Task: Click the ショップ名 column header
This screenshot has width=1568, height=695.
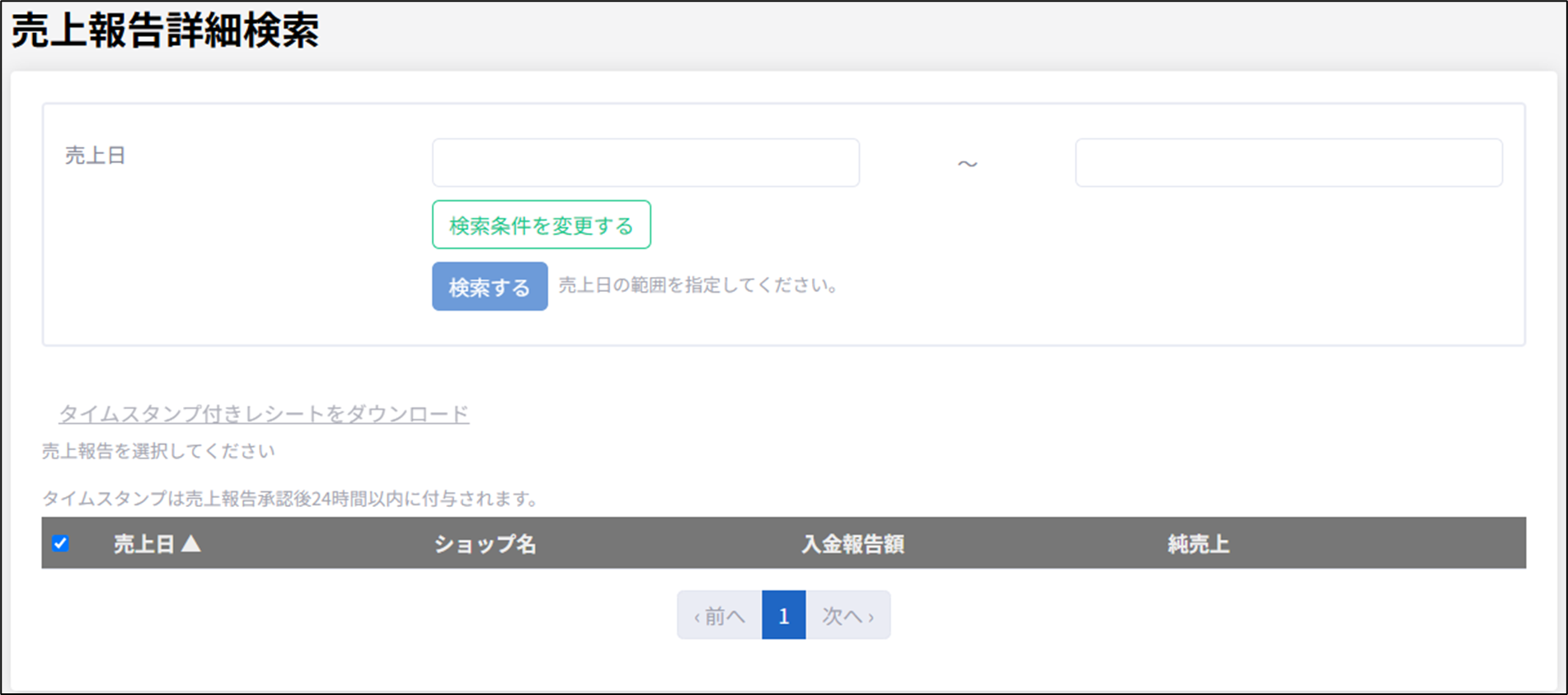Action: pyautogui.click(x=485, y=544)
